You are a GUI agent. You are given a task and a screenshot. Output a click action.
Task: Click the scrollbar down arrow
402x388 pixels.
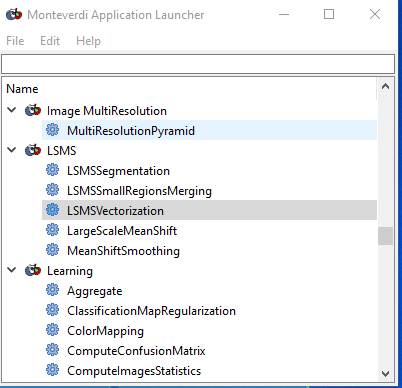(385, 374)
